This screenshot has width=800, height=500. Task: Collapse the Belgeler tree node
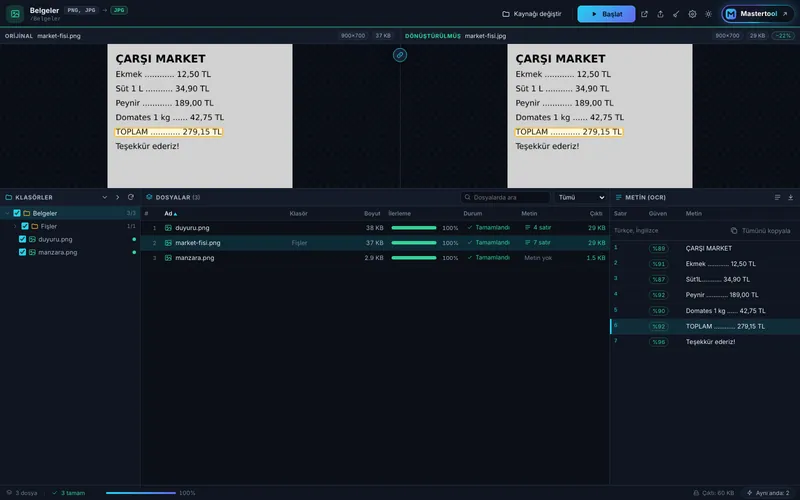[x=7, y=213]
